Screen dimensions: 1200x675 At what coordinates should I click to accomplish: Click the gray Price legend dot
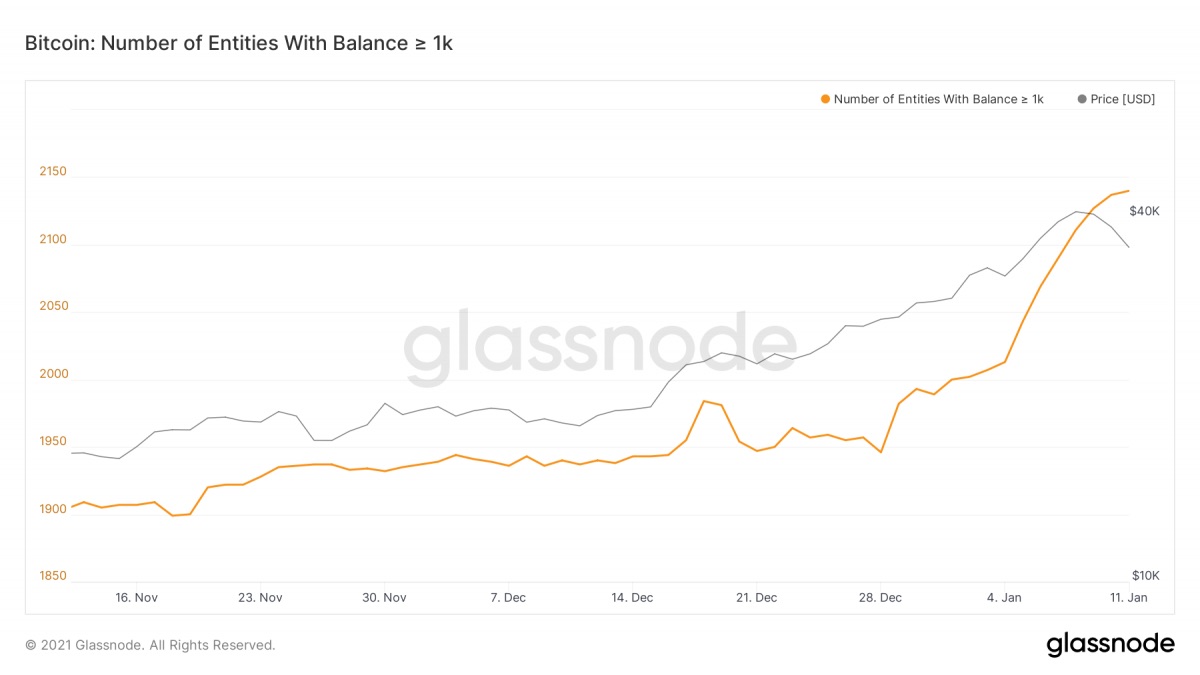pos(1082,99)
